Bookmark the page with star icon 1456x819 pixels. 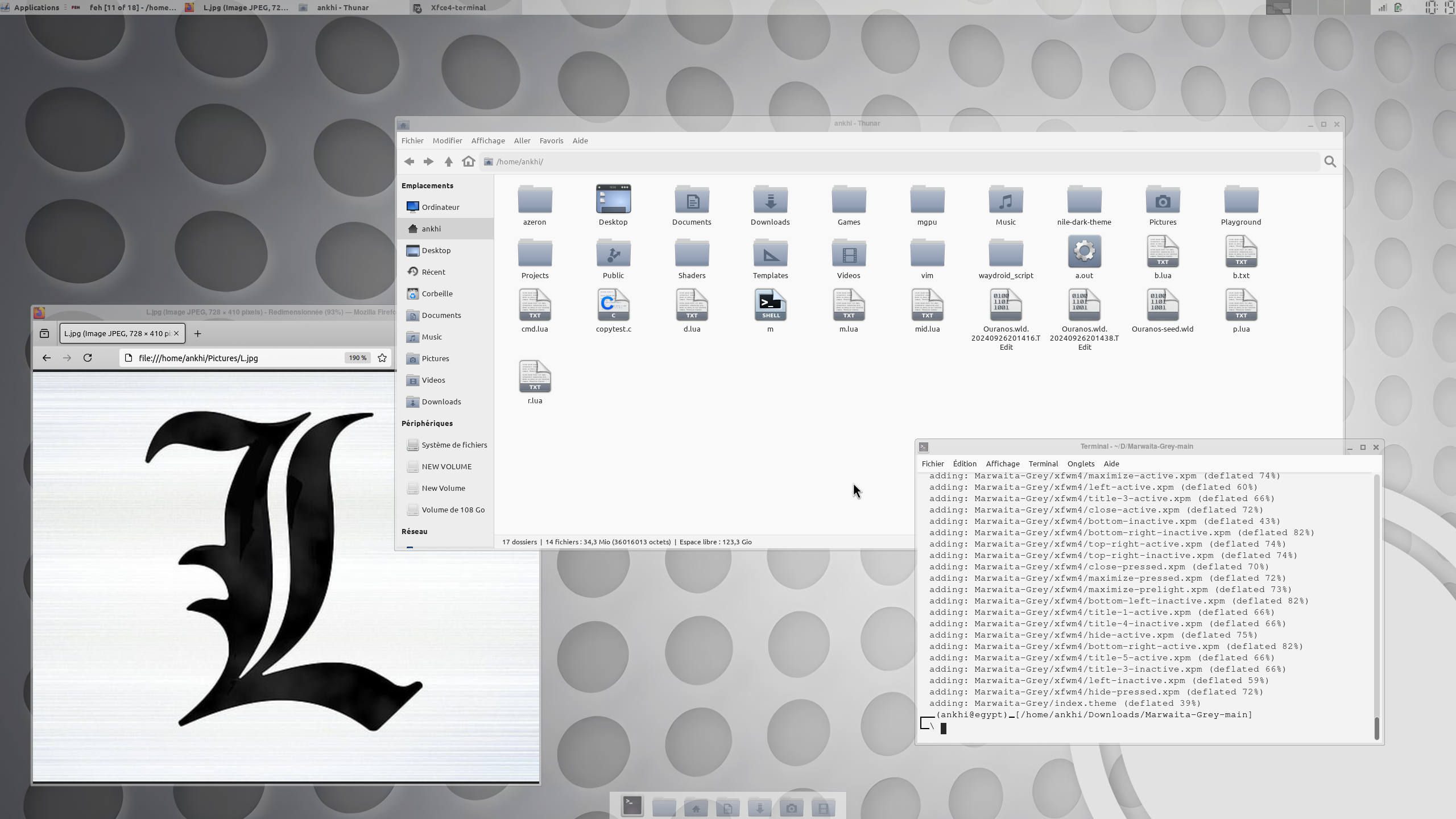click(x=382, y=358)
